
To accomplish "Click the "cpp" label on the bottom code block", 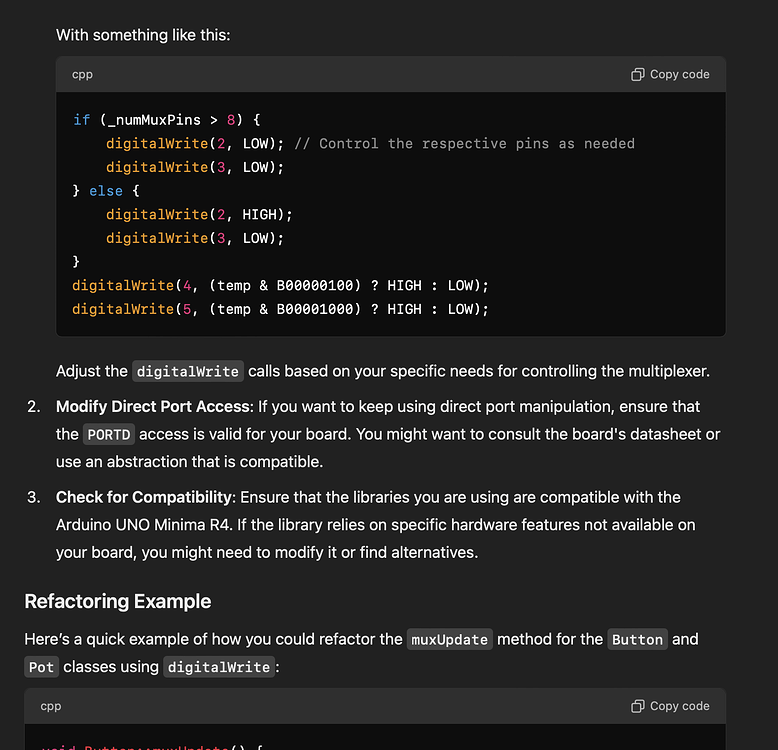I will tap(51, 706).
